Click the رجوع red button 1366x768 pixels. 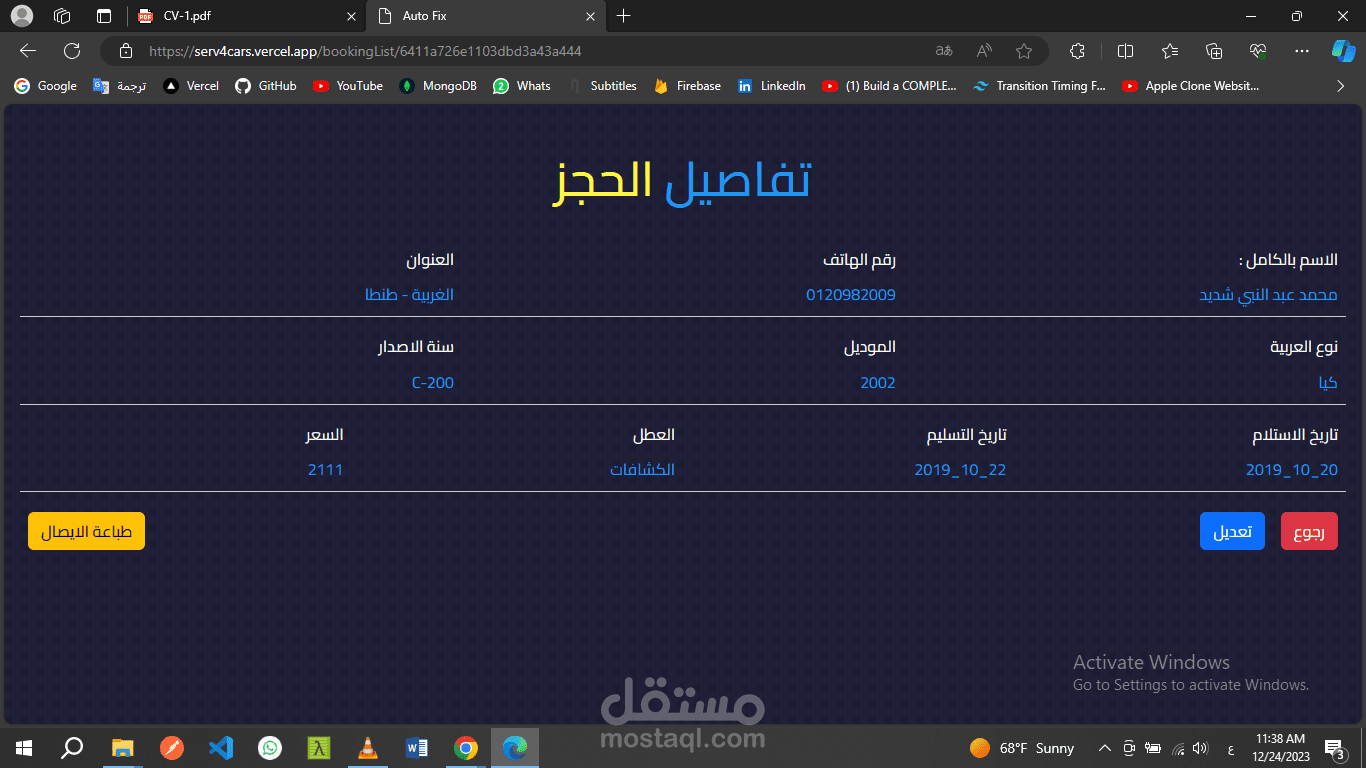tap(1309, 532)
